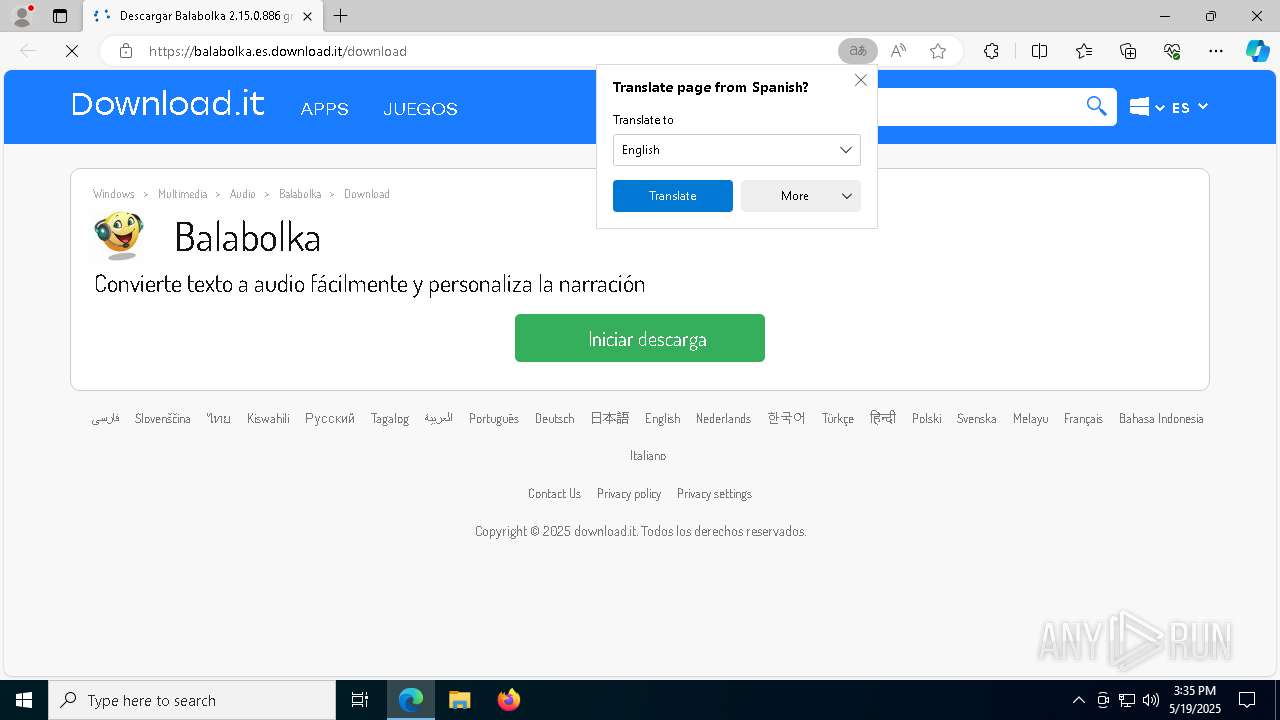
Task: Switch language to Français
Action: (1083, 418)
